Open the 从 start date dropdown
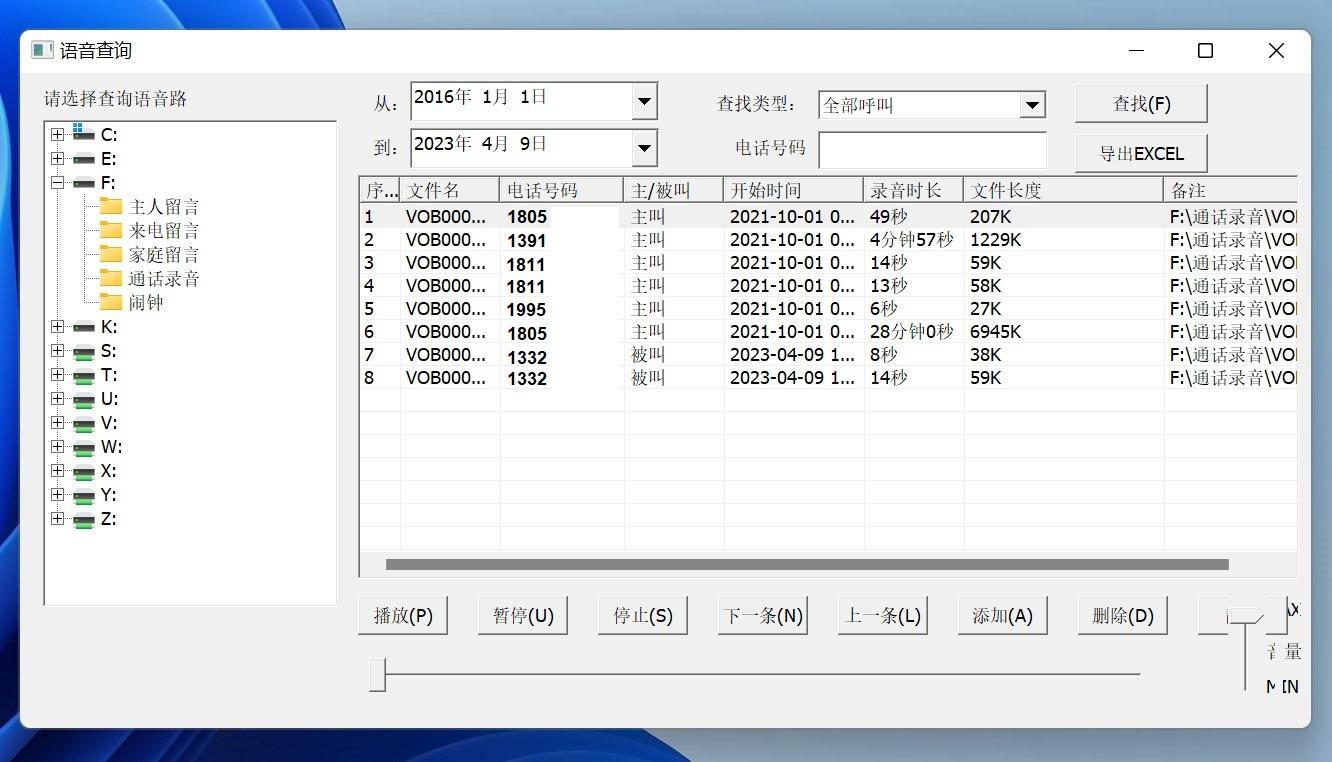The image size is (1332, 762). point(644,101)
